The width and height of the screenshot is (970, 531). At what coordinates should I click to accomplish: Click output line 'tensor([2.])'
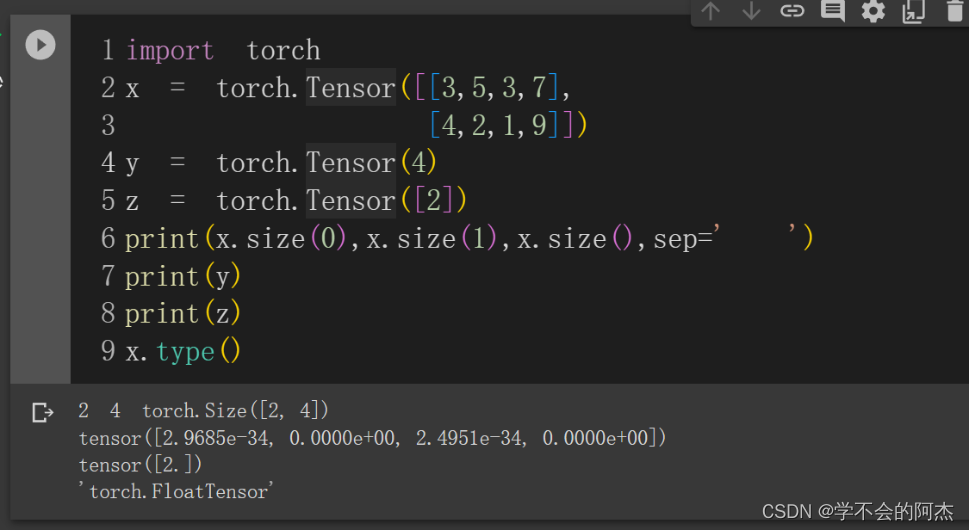click(x=140, y=465)
